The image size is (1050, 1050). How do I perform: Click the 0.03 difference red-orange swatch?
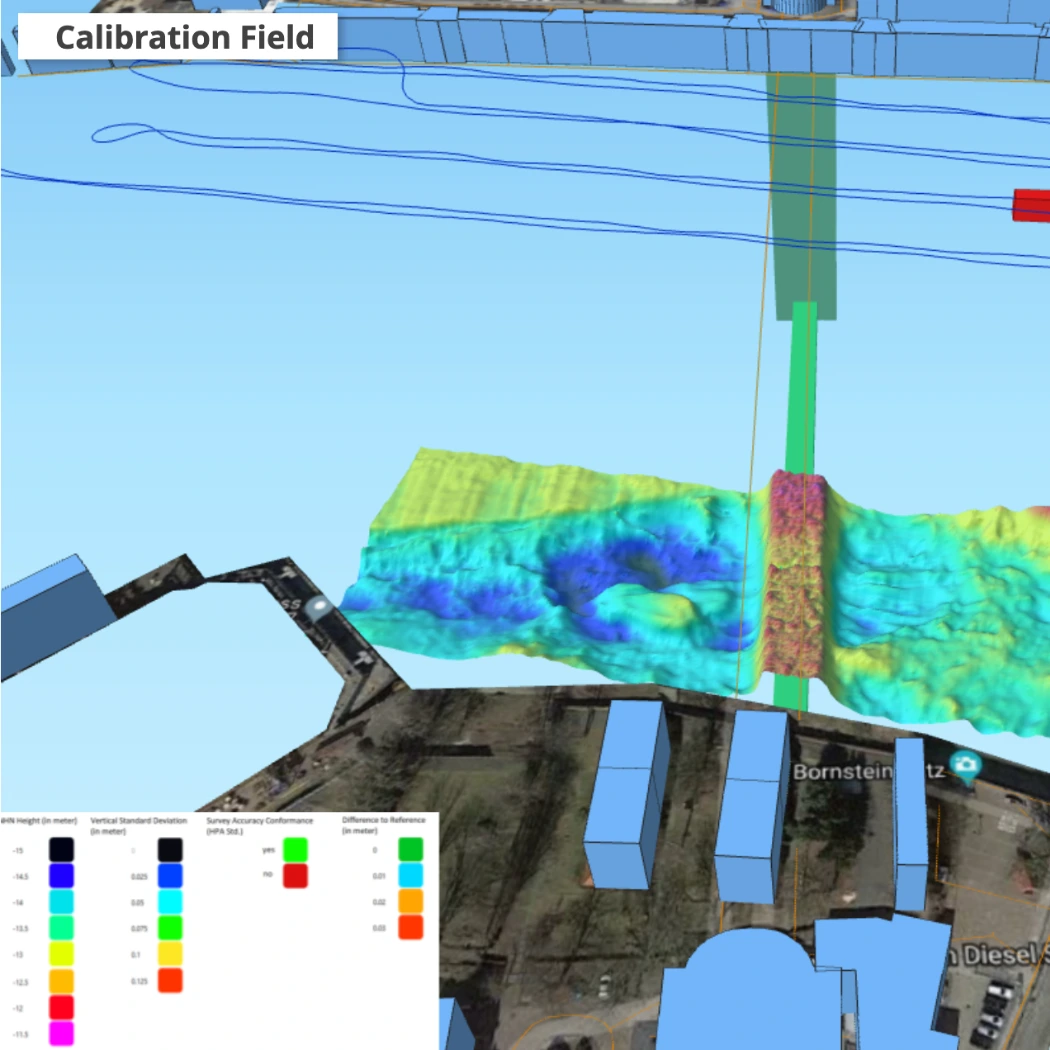pos(410,928)
